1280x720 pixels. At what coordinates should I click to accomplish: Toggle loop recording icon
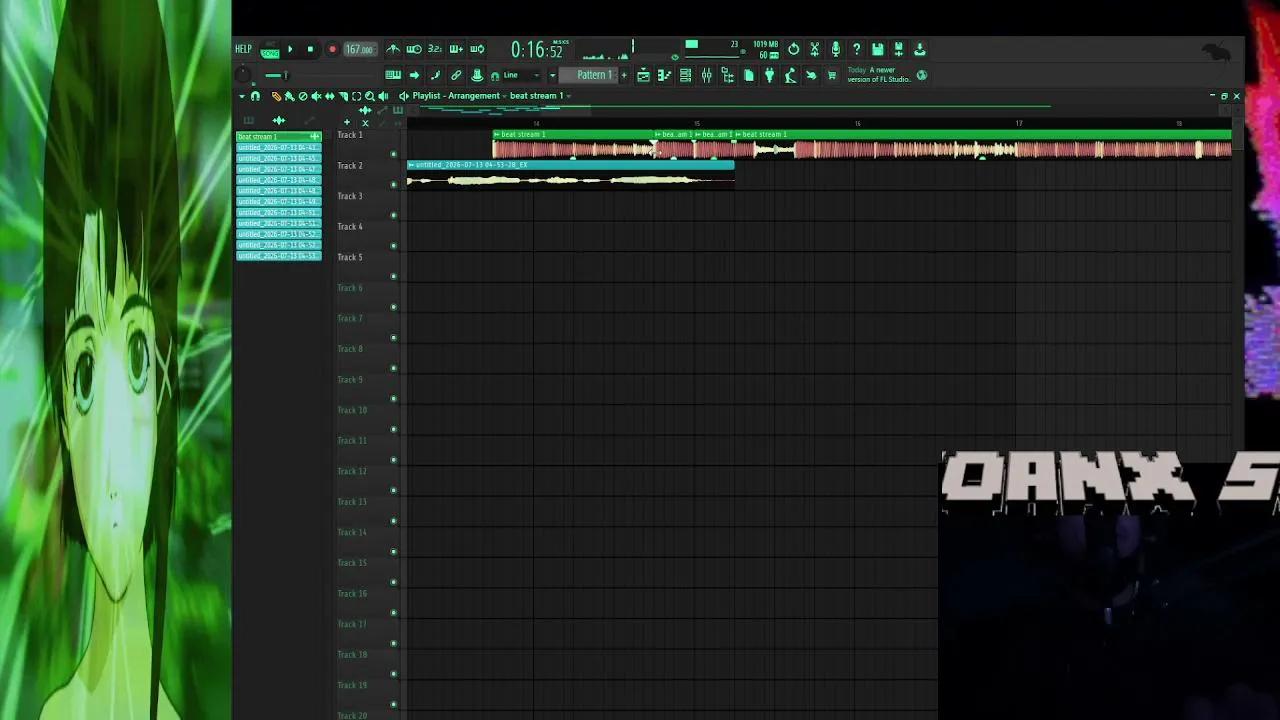click(477, 49)
